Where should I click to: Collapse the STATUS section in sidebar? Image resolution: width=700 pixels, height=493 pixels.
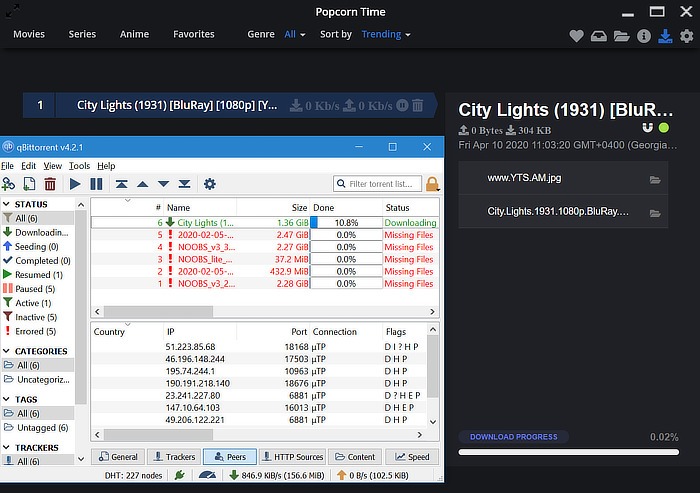(8, 204)
